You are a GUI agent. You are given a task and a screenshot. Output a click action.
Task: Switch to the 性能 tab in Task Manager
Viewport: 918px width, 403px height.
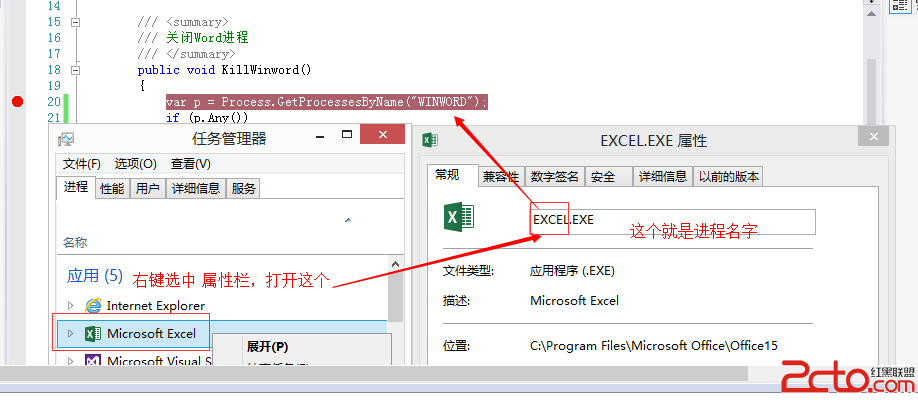112,189
